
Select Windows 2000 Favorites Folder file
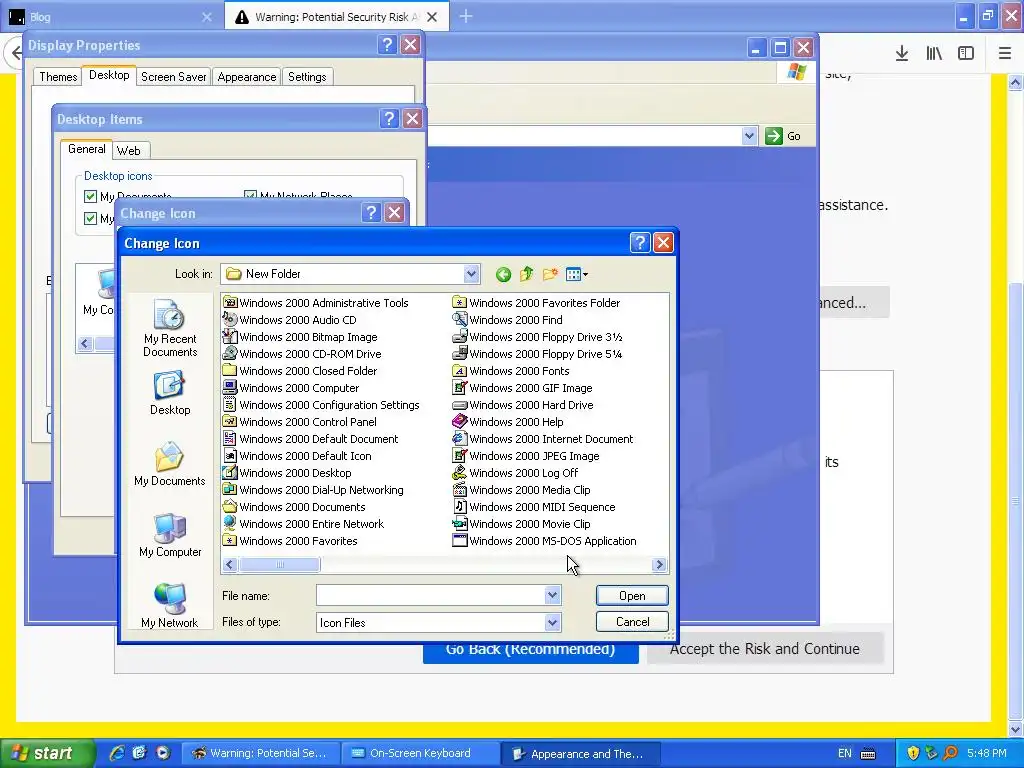pos(537,302)
